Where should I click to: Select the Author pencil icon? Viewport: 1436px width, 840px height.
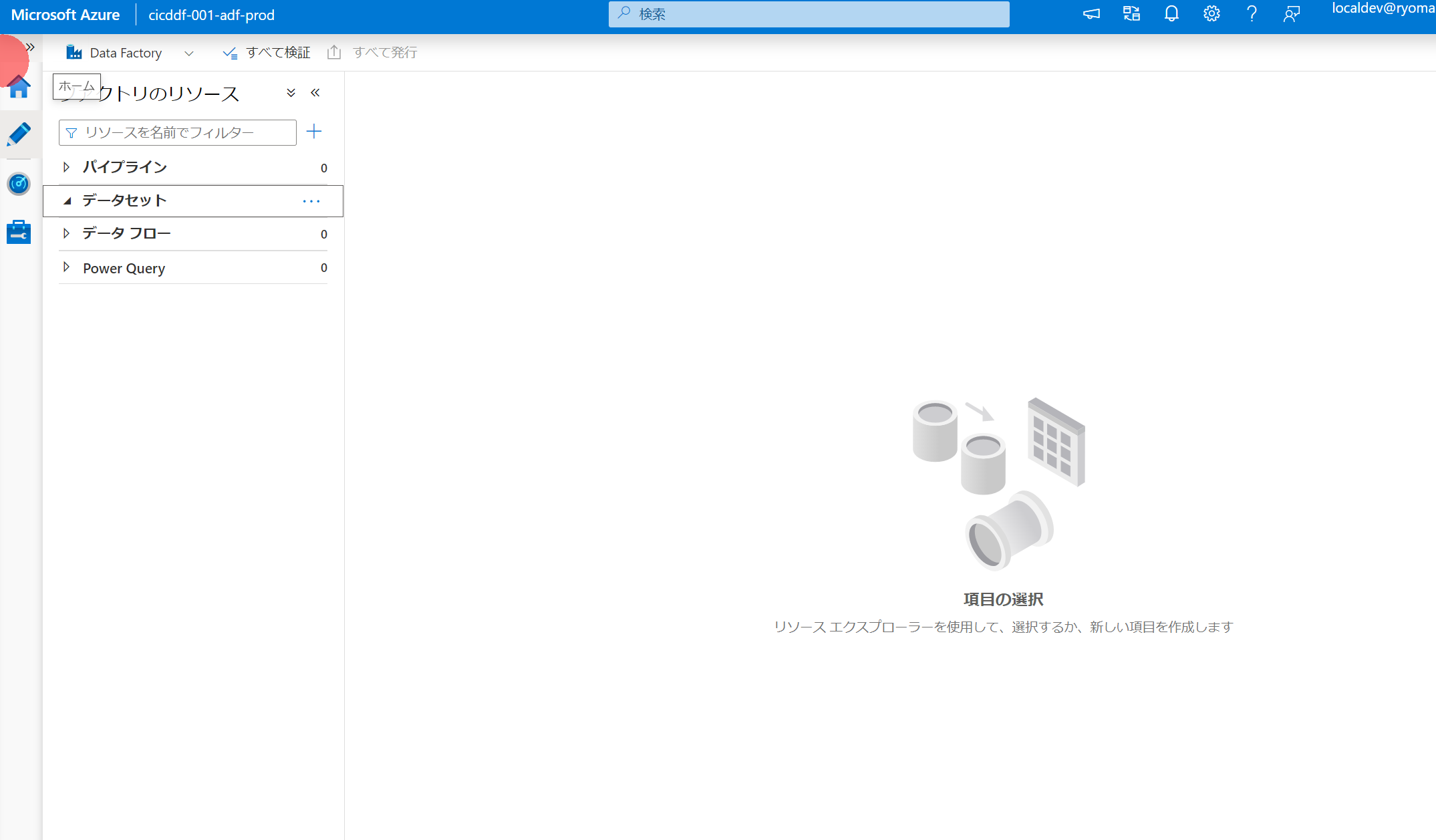[19, 135]
